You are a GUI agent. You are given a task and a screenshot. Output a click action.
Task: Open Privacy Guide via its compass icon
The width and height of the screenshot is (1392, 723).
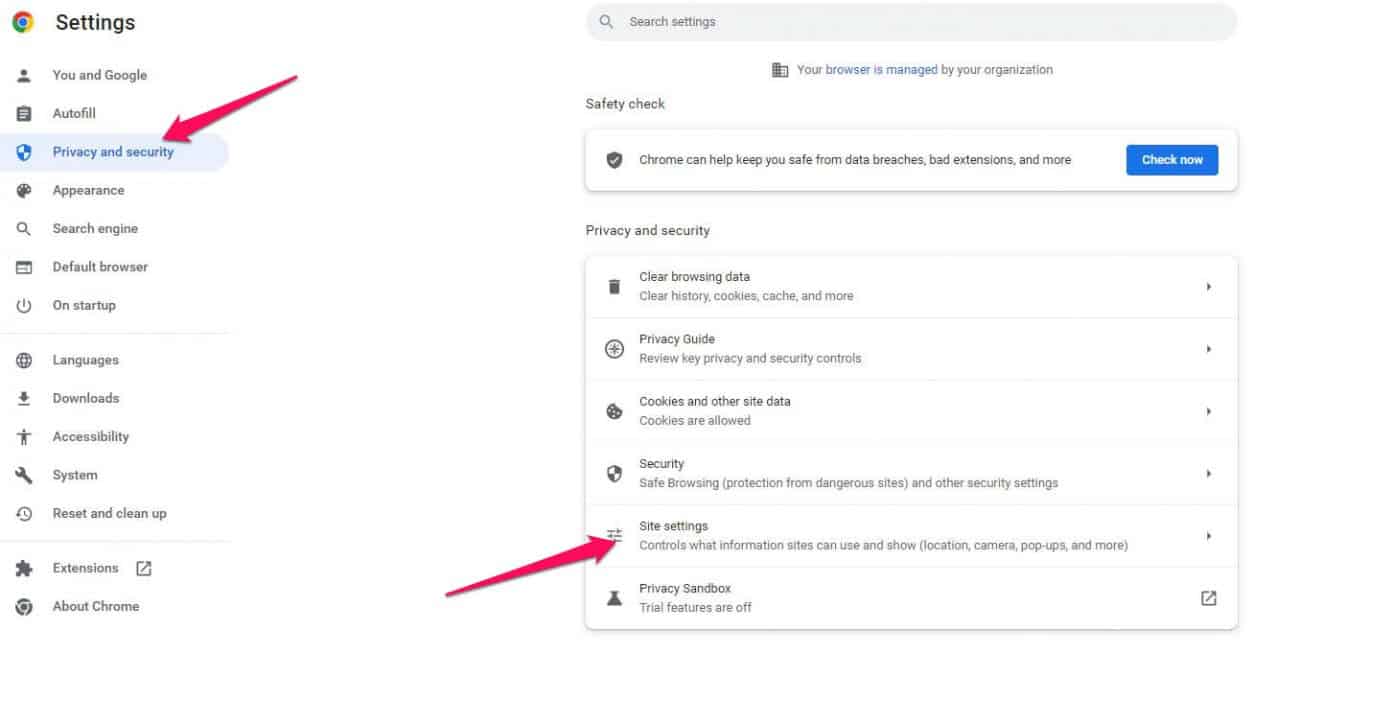(613, 348)
